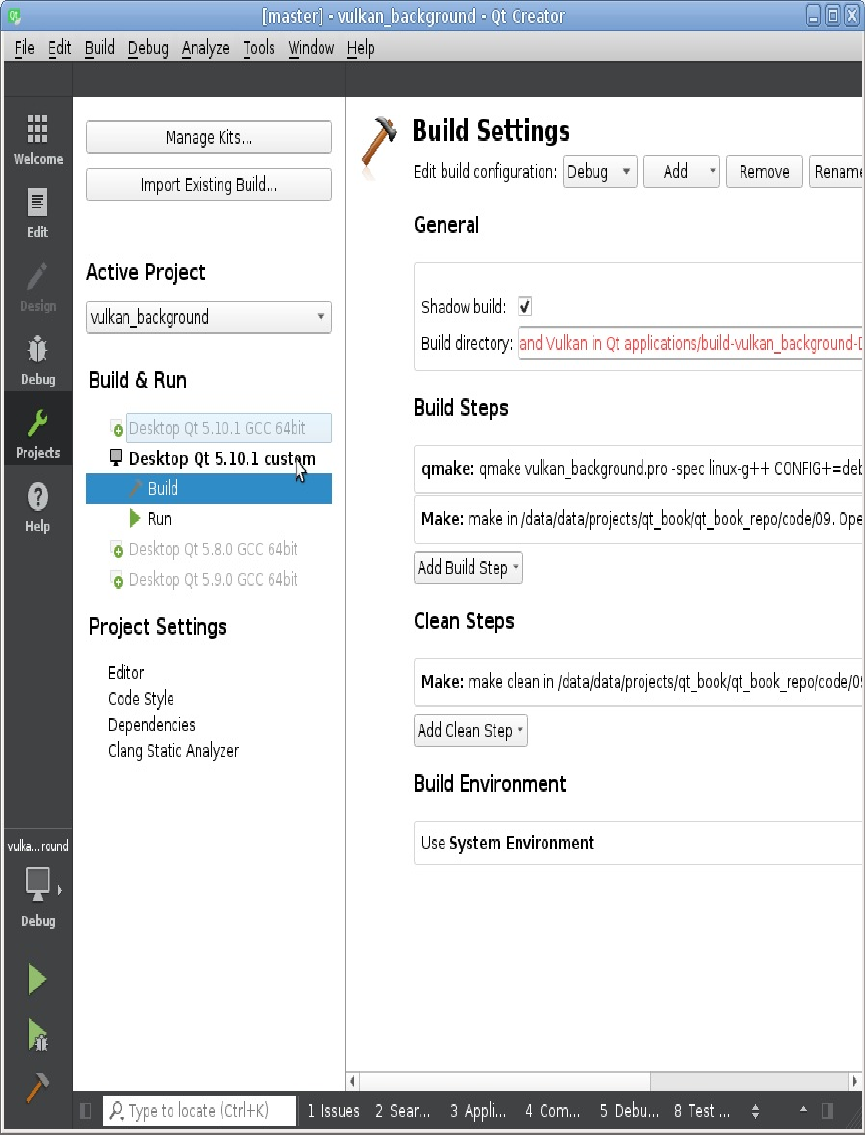Screen dimensions: 865x1135
Task: Open the Issues output pane
Action: click(334, 1110)
